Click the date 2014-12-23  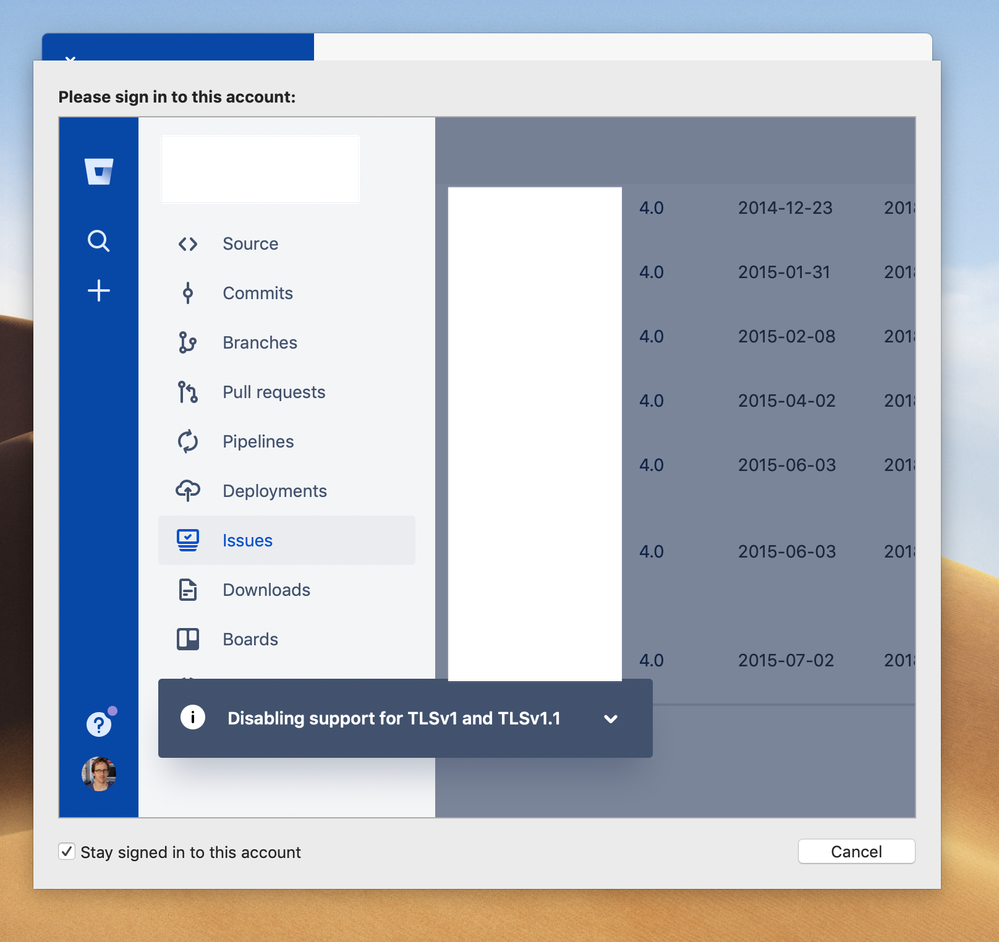coord(785,208)
